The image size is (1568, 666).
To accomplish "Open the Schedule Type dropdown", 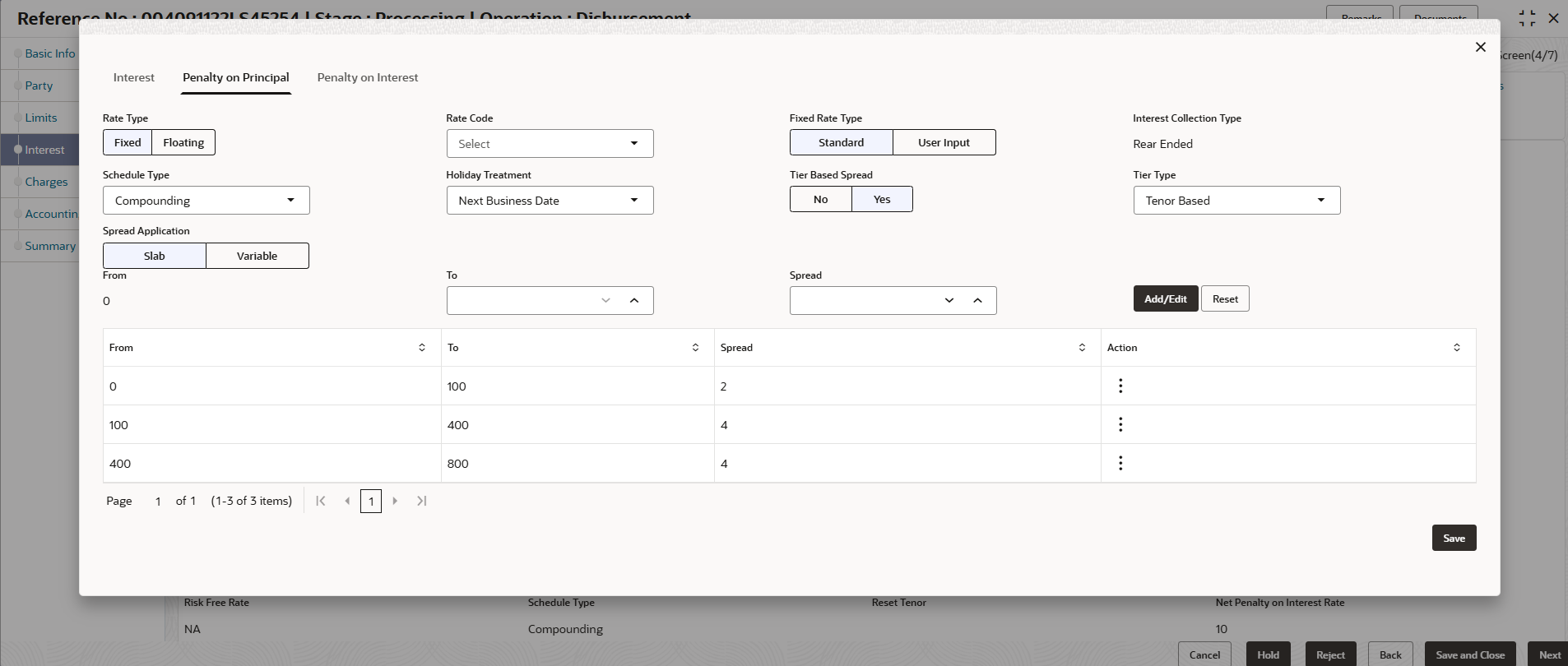I will [x=206, y=201].
